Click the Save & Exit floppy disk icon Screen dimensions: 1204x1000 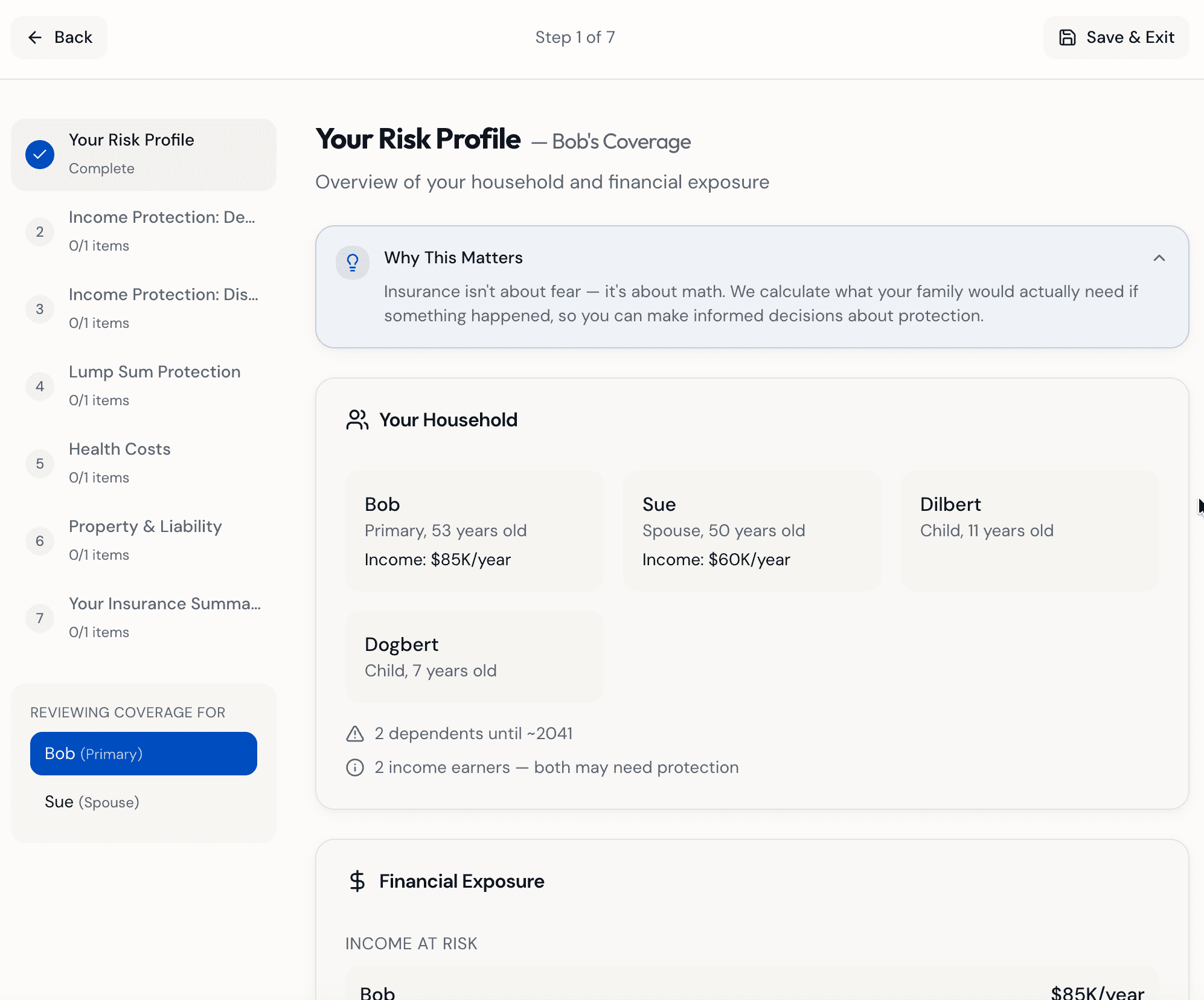pos(1067,37)
